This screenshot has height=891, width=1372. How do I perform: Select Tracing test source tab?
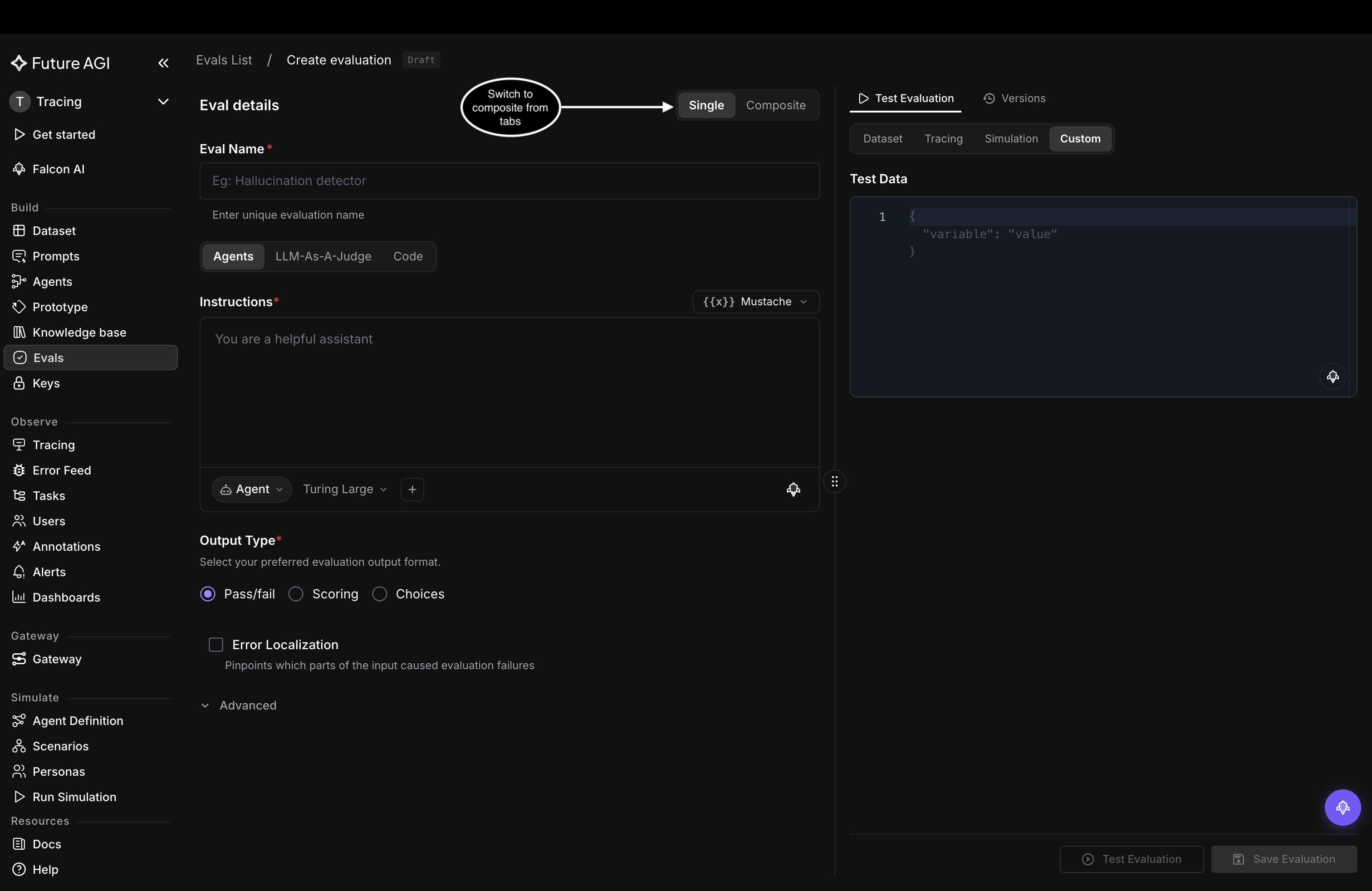(x=943, y=138)
